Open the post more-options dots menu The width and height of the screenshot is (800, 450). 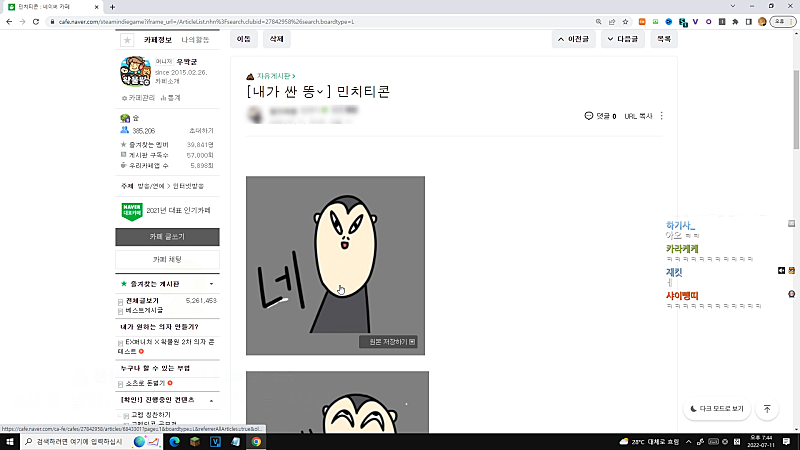click(662, 116)
